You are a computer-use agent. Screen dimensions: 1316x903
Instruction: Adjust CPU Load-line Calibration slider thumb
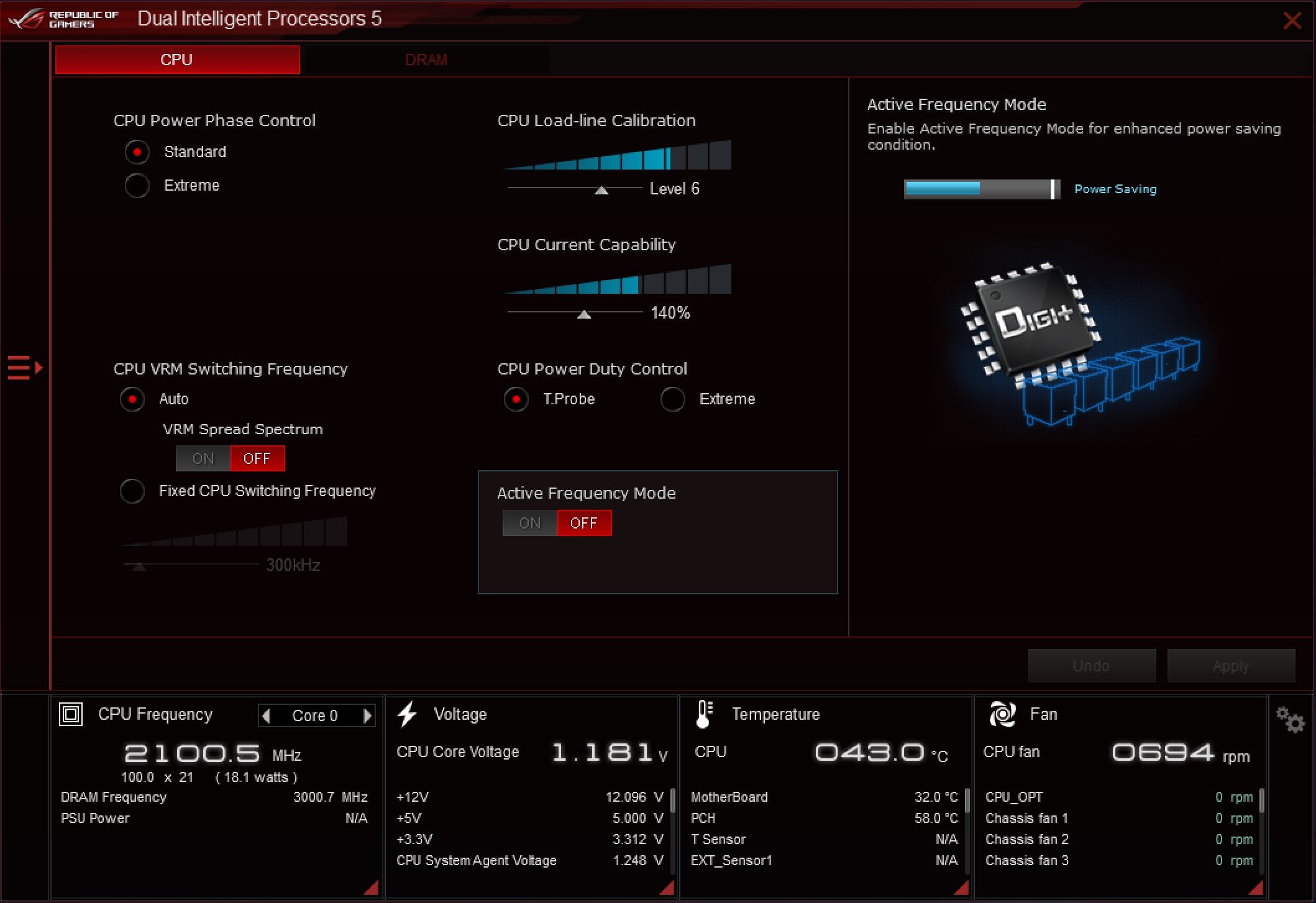click(x=601, y=191)
